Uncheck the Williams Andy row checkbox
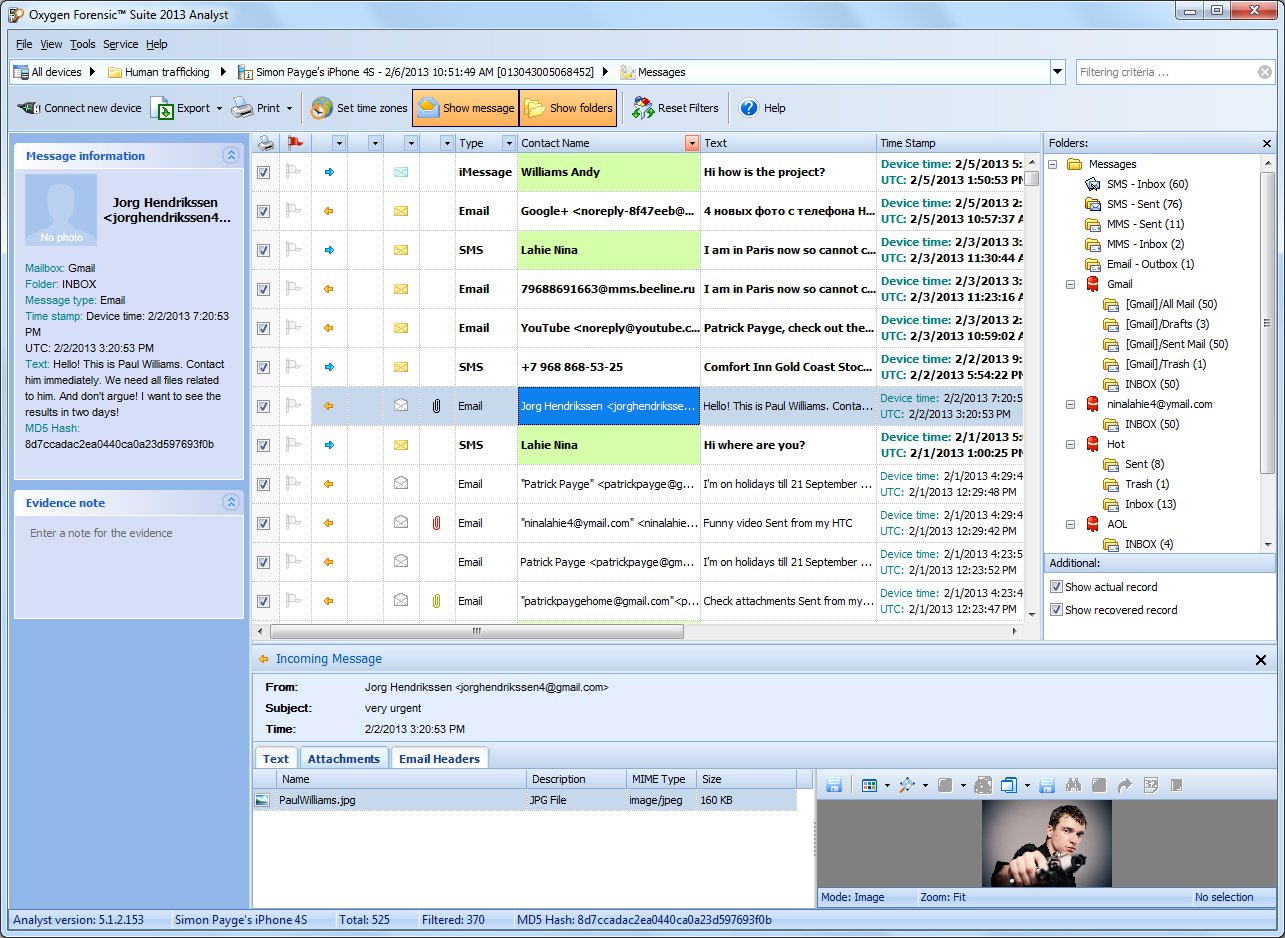Image resolution: width=1285 pixels, height=938 pixels. 263,172
